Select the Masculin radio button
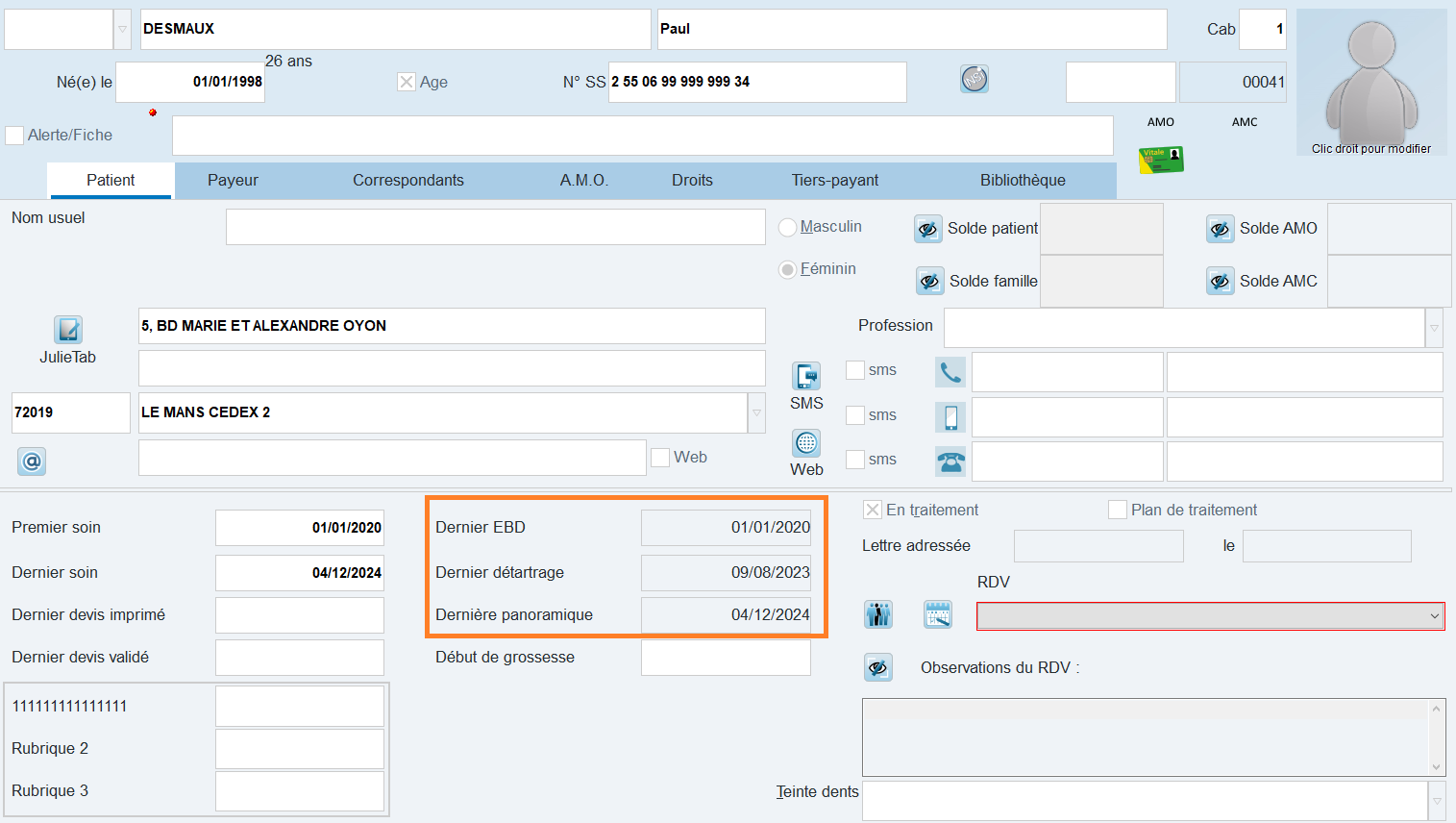The height and width of the screenshot is (823, 1456). [x=788, y=227]
